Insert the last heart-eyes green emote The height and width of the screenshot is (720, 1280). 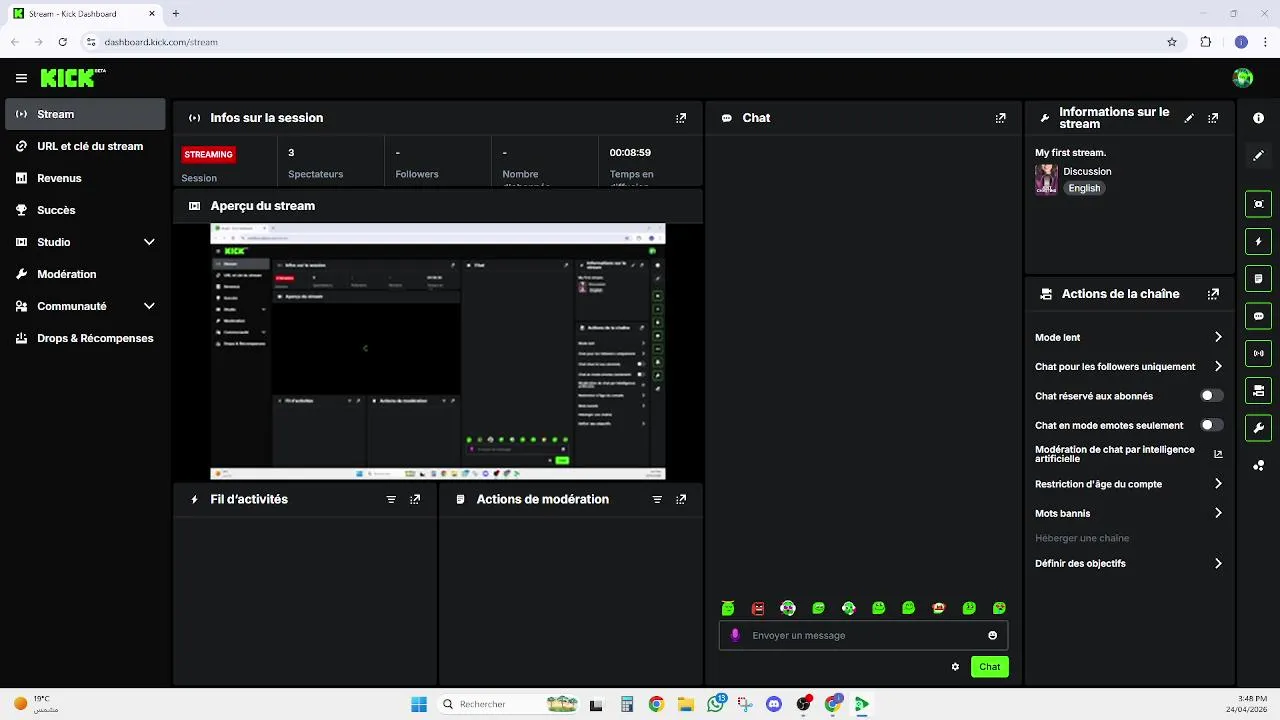[999, 608]
